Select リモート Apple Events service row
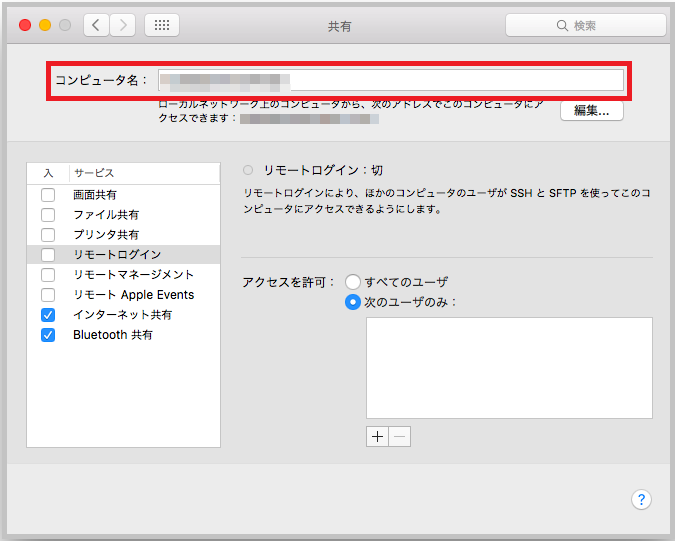Screen dimensions: 675x541 tap(133, 295)
